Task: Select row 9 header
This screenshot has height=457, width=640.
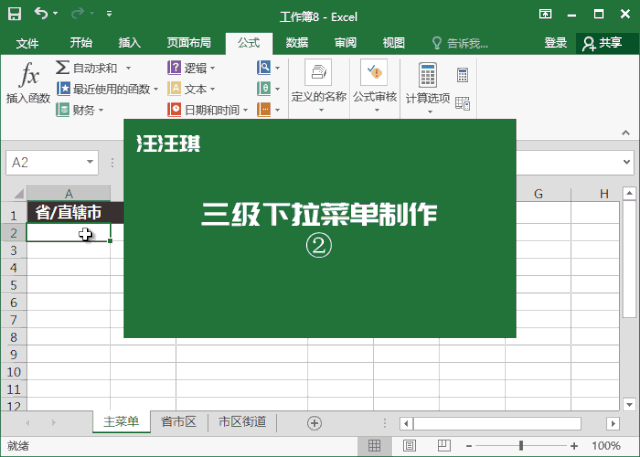Action: [x=13, y=354]
